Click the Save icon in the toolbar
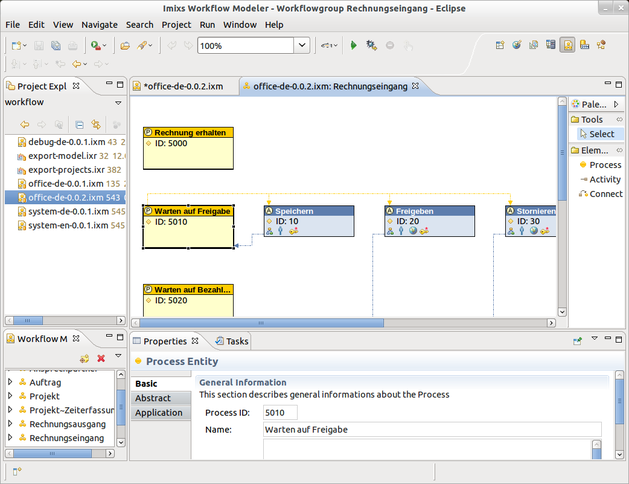 coord(39,45)
